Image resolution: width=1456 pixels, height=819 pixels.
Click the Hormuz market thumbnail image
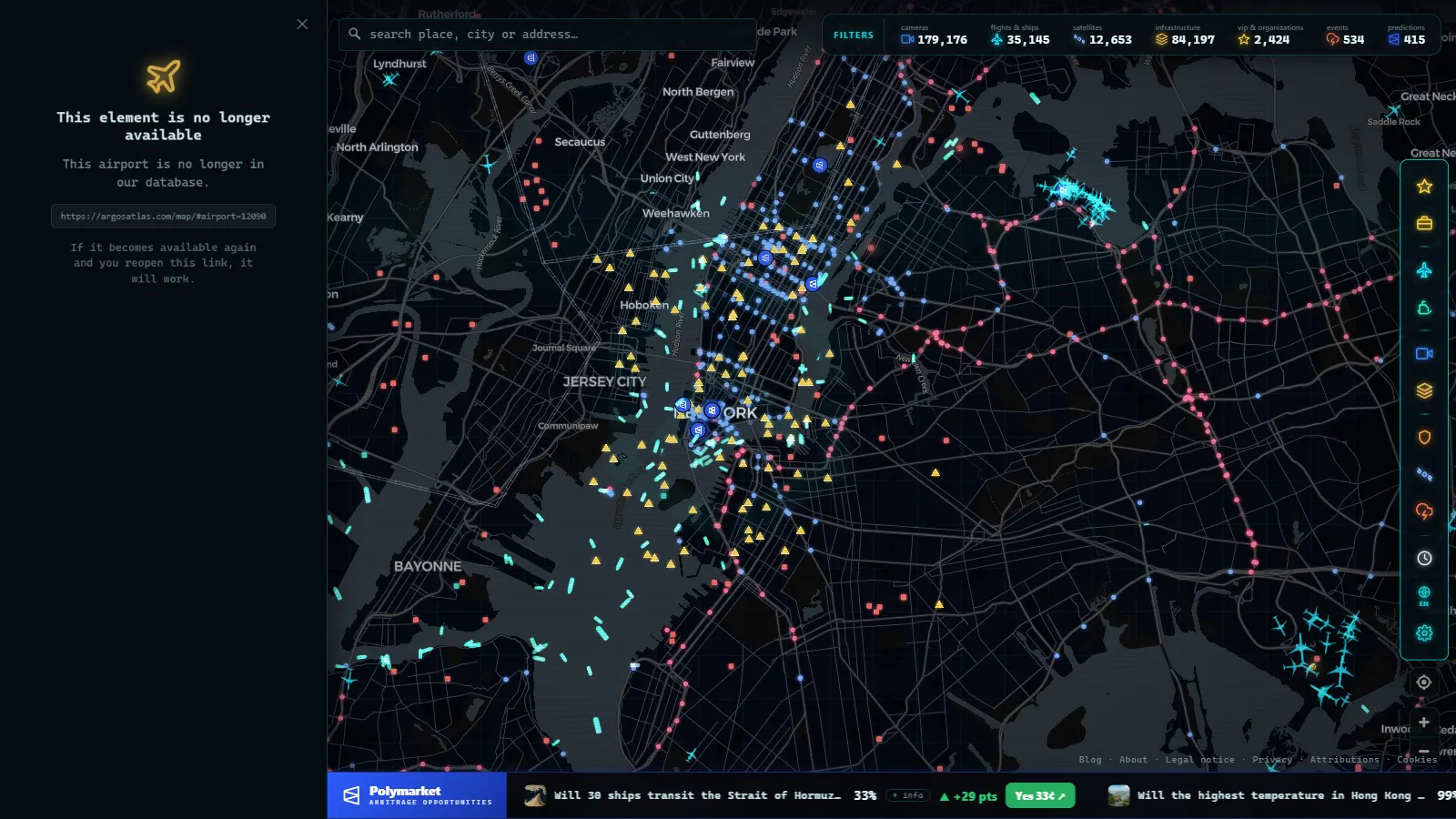point(535,795)
